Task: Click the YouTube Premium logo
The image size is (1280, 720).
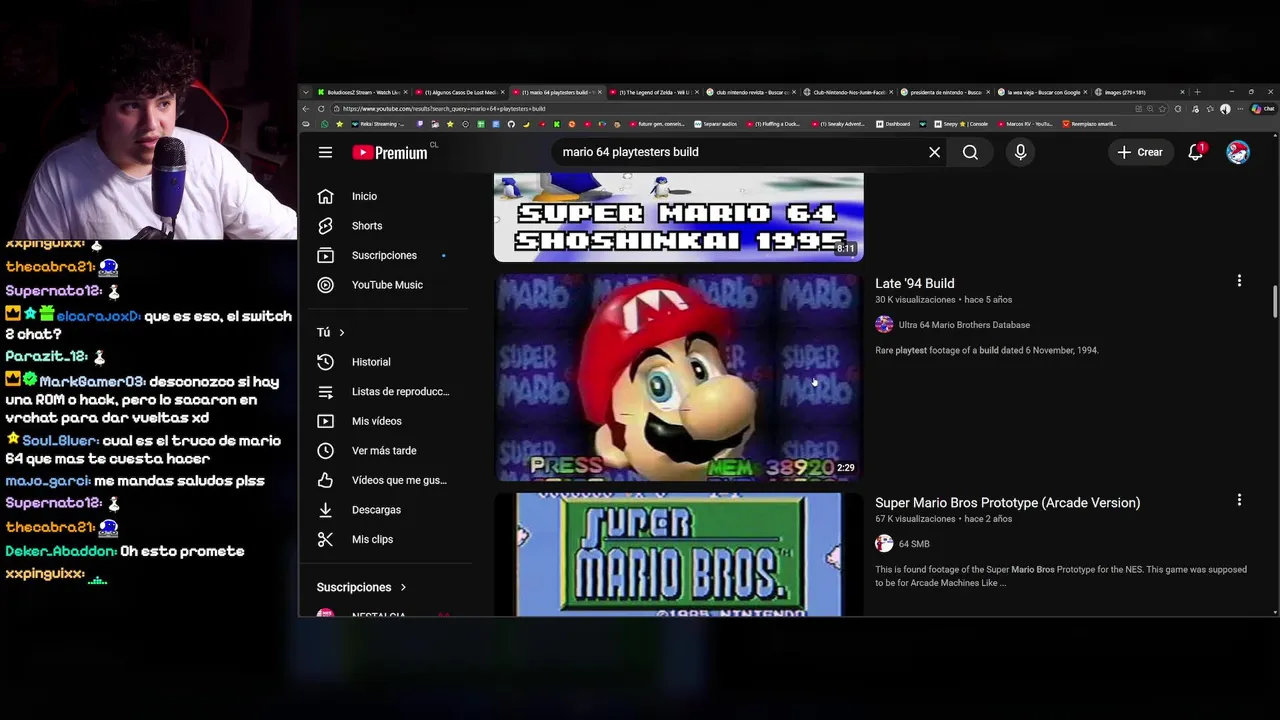Action: coord(390,152)
